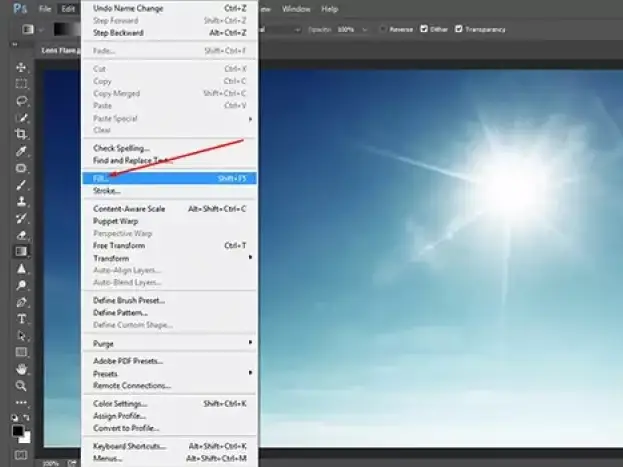
Task: Close the open Edit menu
Action: coord(68,9)
